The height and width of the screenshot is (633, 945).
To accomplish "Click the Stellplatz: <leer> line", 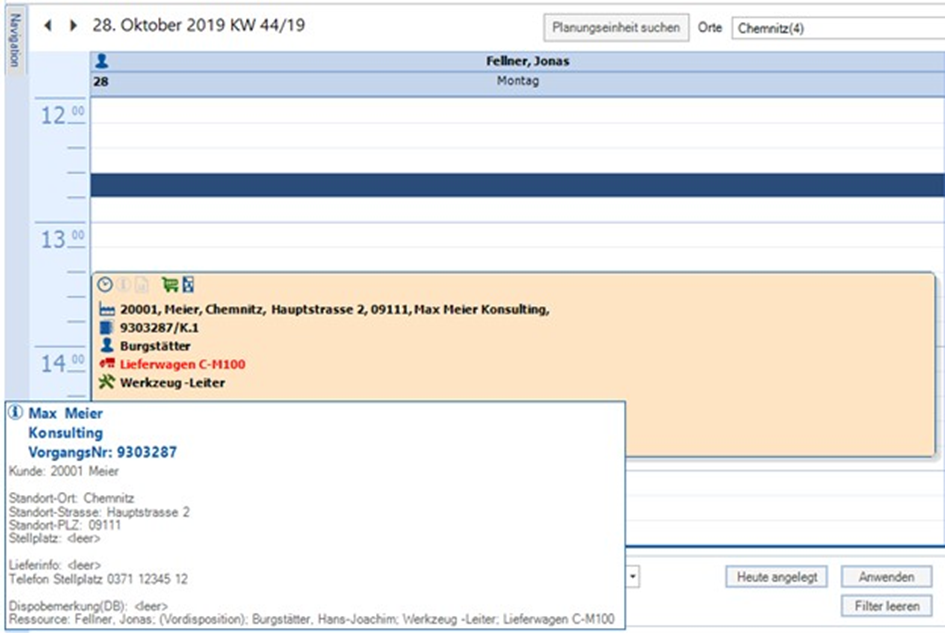I will pyautogui.click(x=54, y=538).
